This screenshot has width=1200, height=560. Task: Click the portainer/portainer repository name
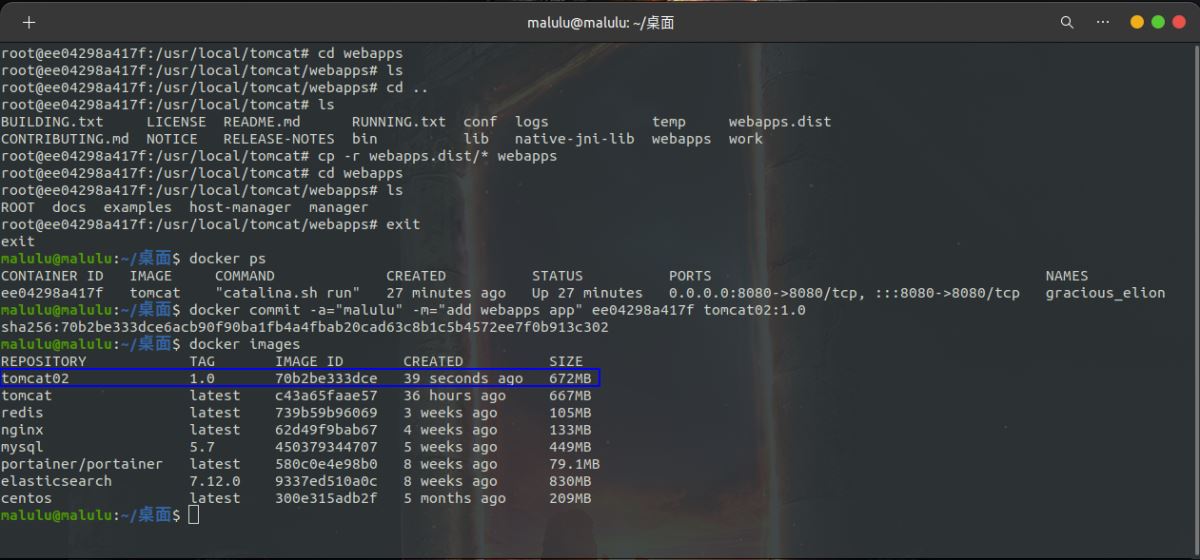[x=82, y=463]
